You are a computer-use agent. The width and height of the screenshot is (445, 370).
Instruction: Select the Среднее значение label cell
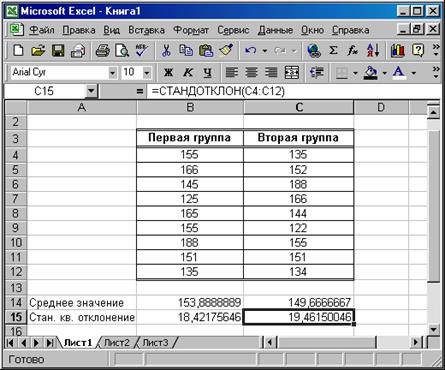coord(82,302)
